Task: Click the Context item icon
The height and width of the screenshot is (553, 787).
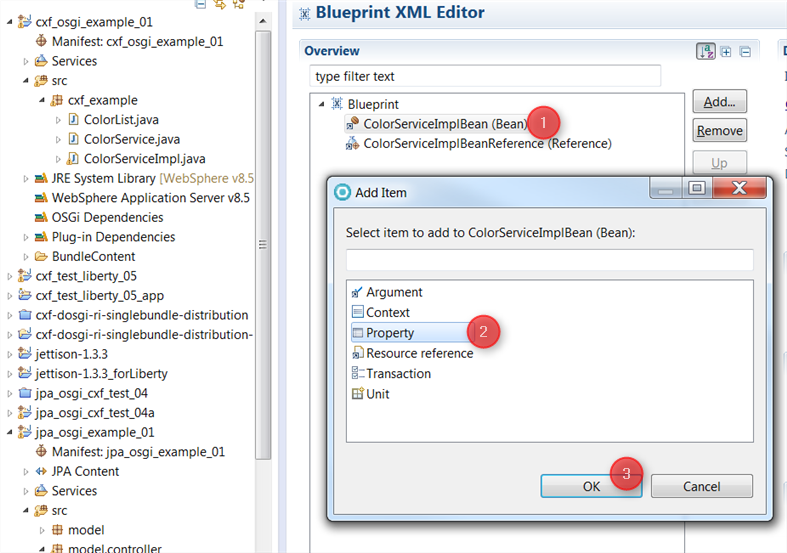Action: pyautogui.click(x=357, y=312)
